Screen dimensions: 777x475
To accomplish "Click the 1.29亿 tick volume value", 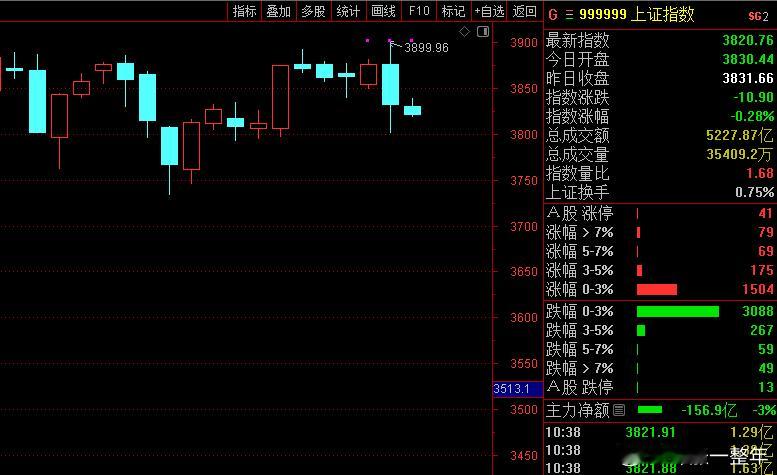I will coord(751,432).
